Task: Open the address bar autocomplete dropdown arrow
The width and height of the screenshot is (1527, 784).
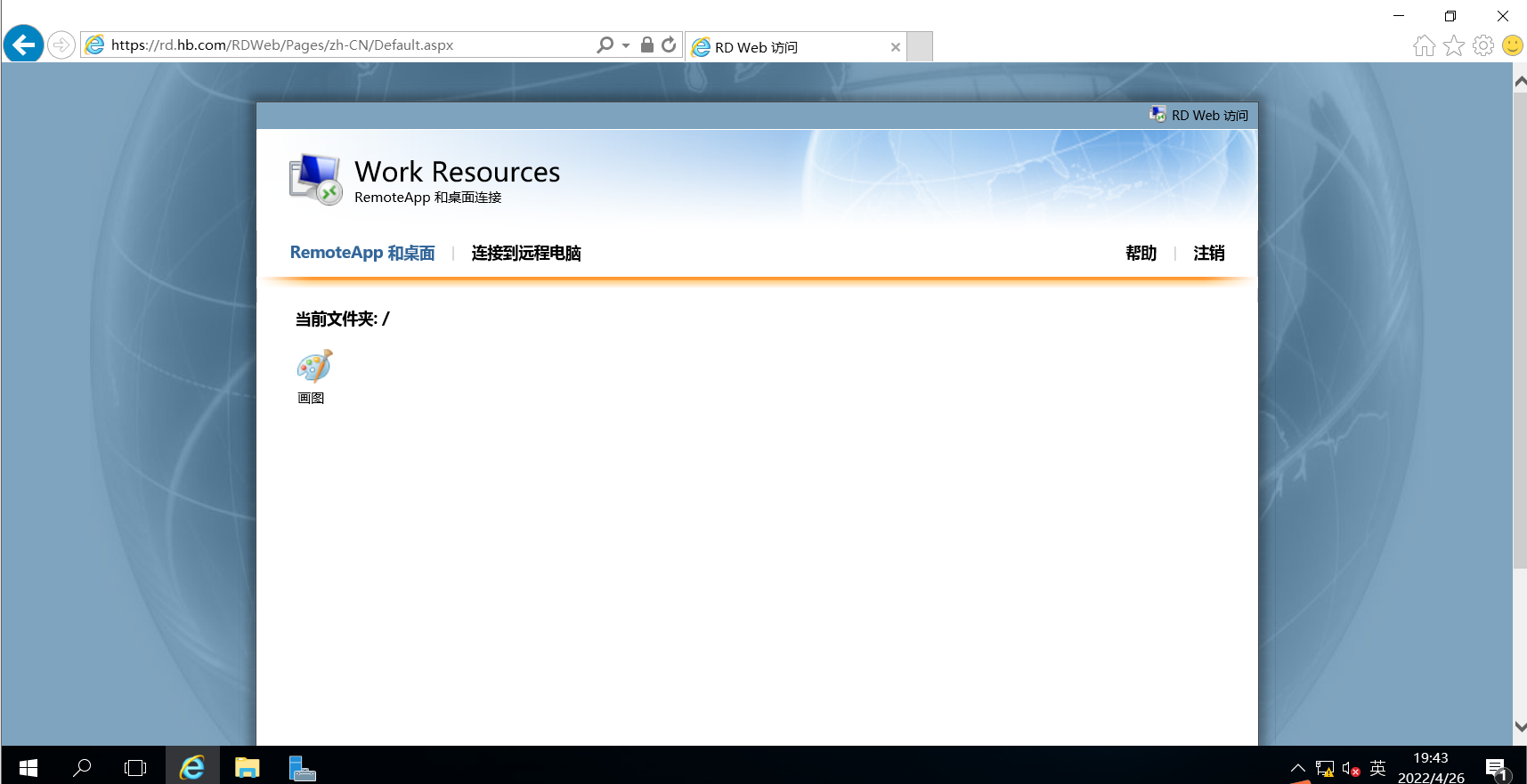Action: pos(626,45)
